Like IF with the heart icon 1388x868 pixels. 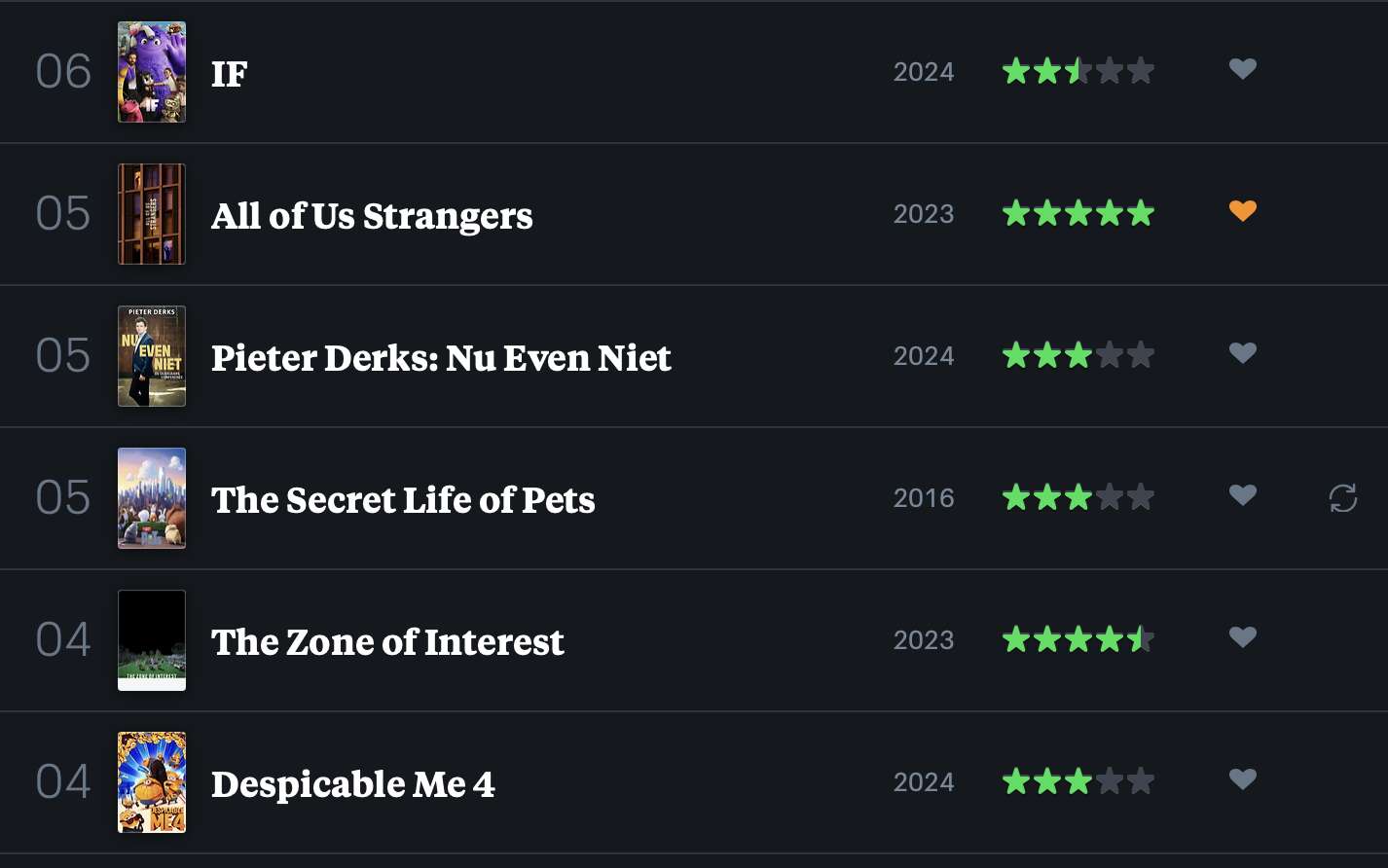(1242, 69)
